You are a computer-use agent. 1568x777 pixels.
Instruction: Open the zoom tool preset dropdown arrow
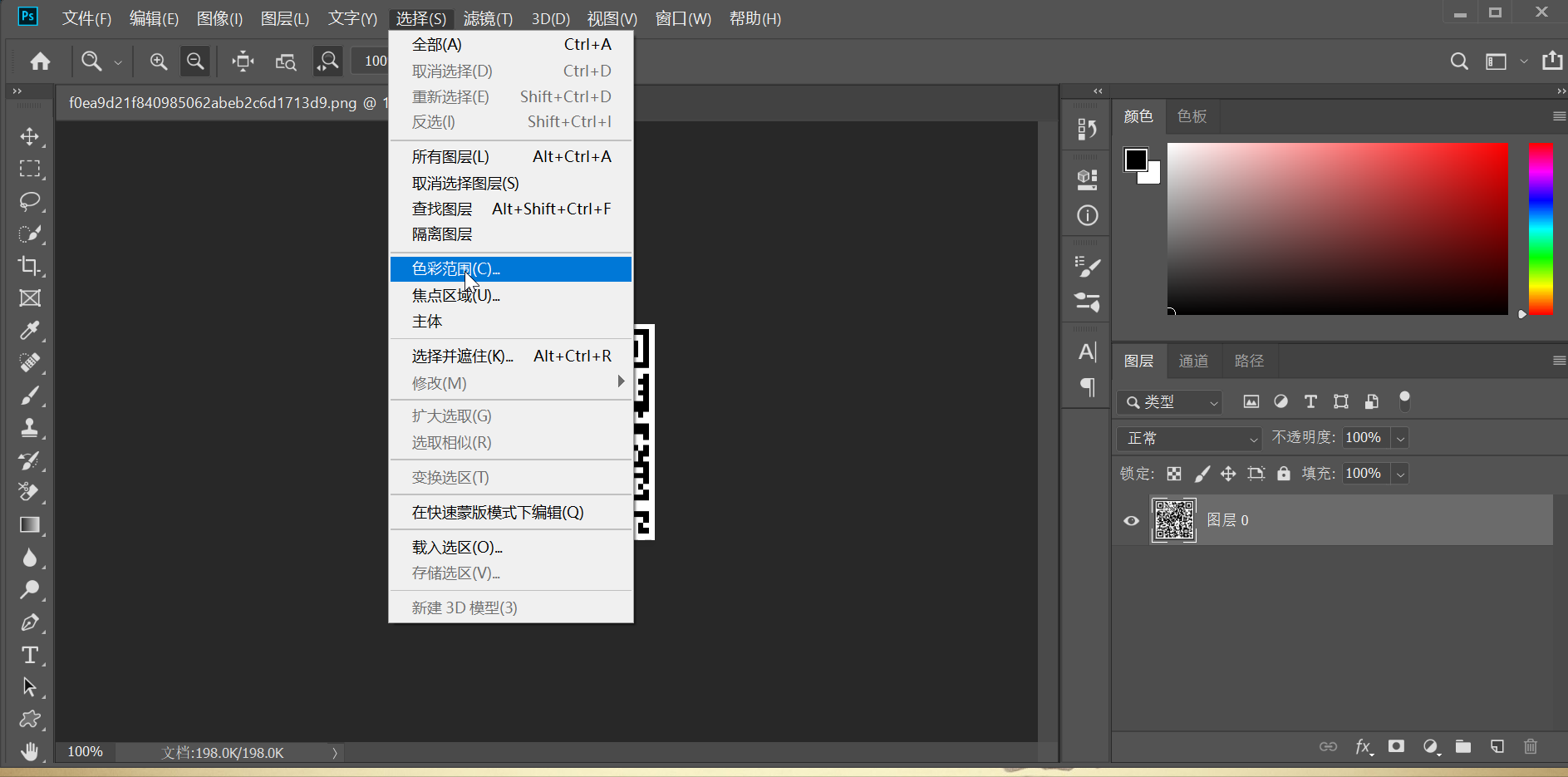tap(118, 61)
